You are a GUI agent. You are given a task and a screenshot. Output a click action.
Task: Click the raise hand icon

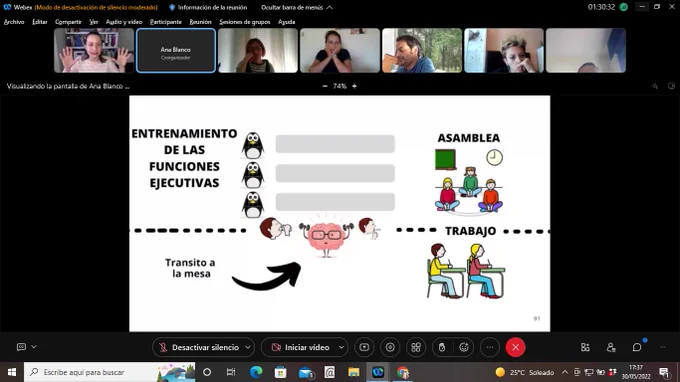coord(442,347)
